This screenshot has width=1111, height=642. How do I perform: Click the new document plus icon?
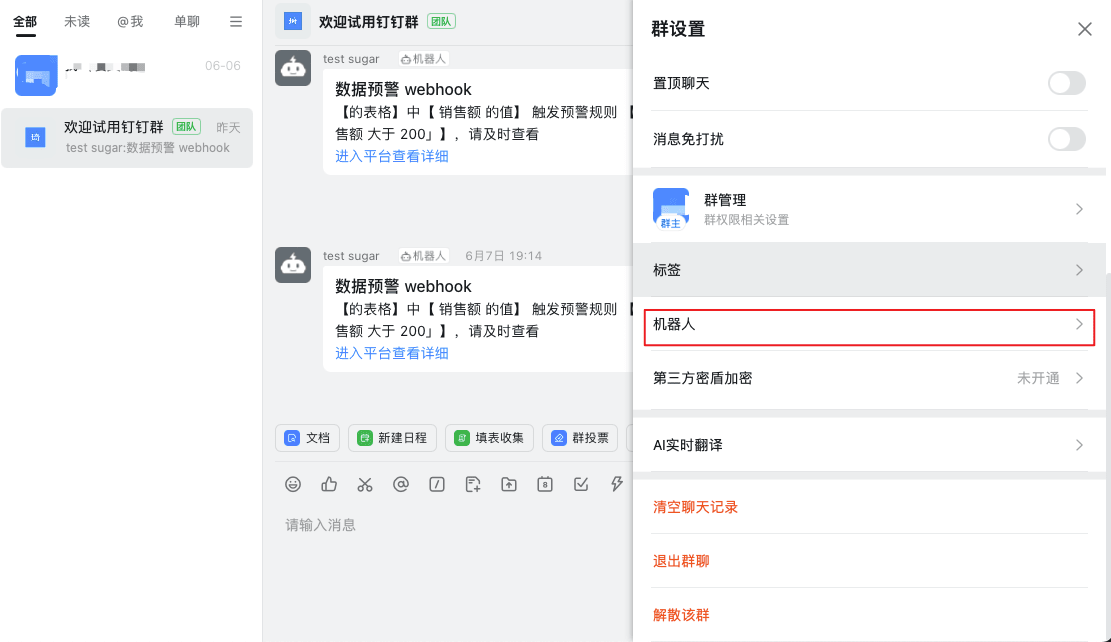coord(473,484)
